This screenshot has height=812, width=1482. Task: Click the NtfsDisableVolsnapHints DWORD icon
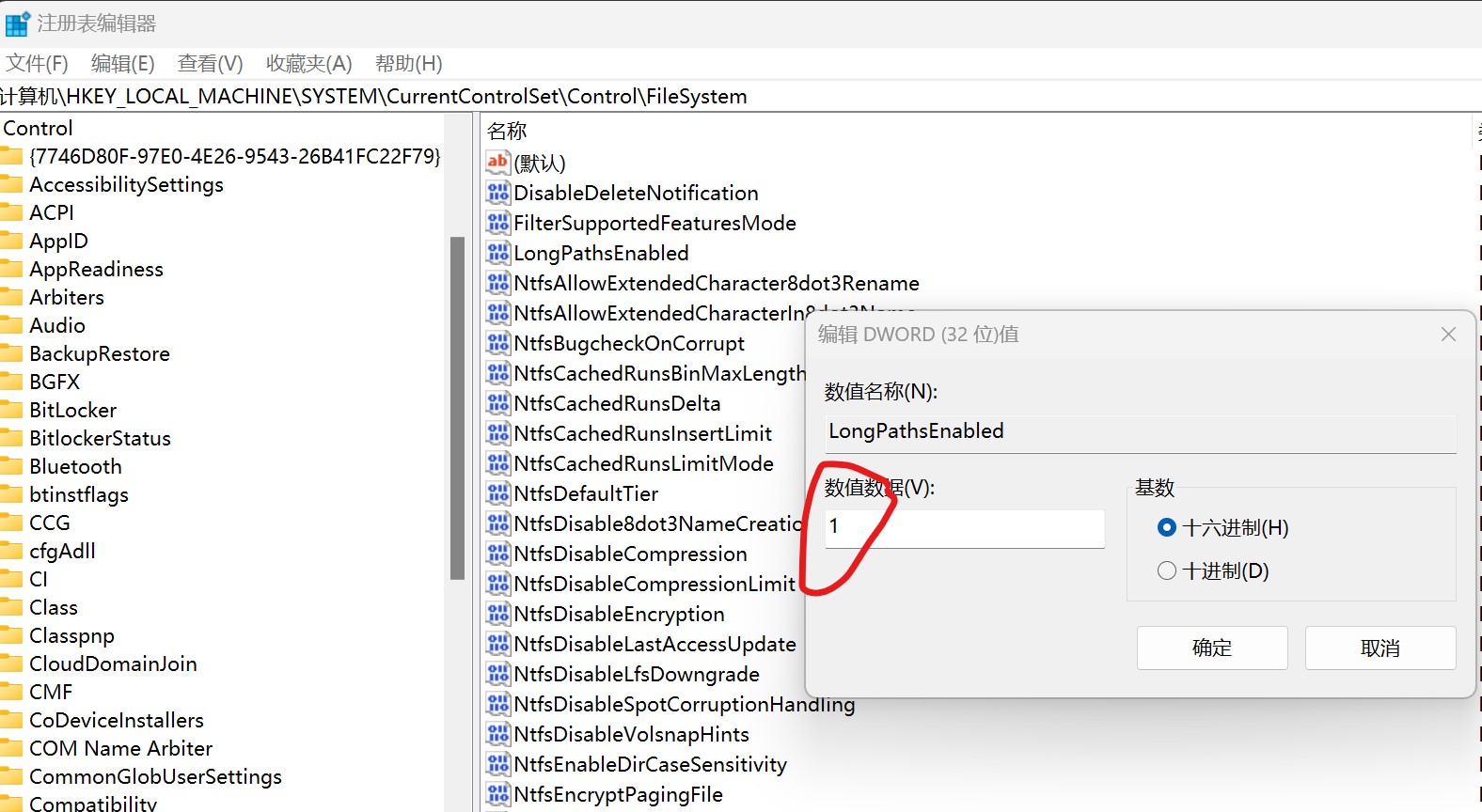point(497,734)
